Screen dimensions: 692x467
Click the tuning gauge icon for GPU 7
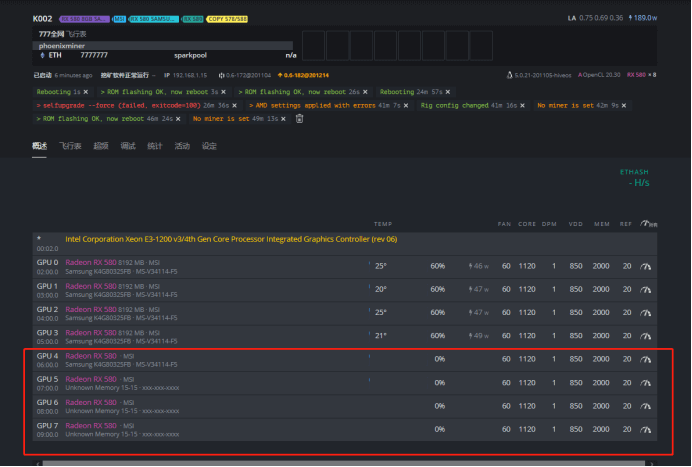tap(646, 429)
